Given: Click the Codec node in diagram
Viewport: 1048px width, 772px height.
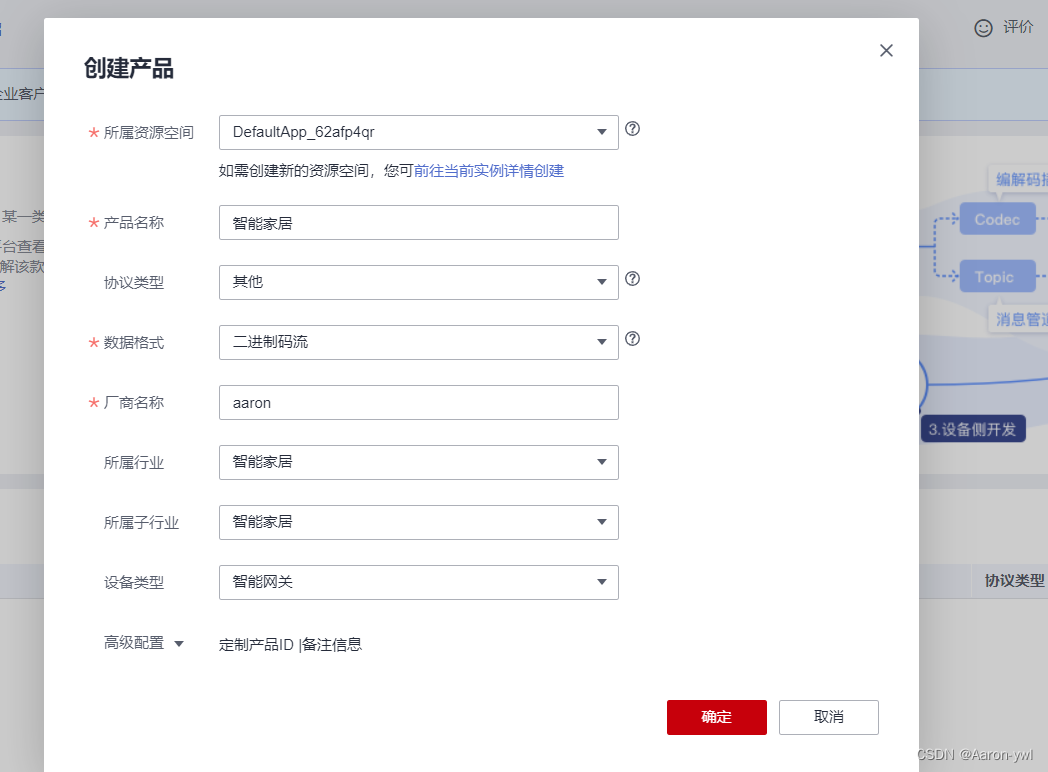Looking at the screenshot, I should tap(997, 219).
